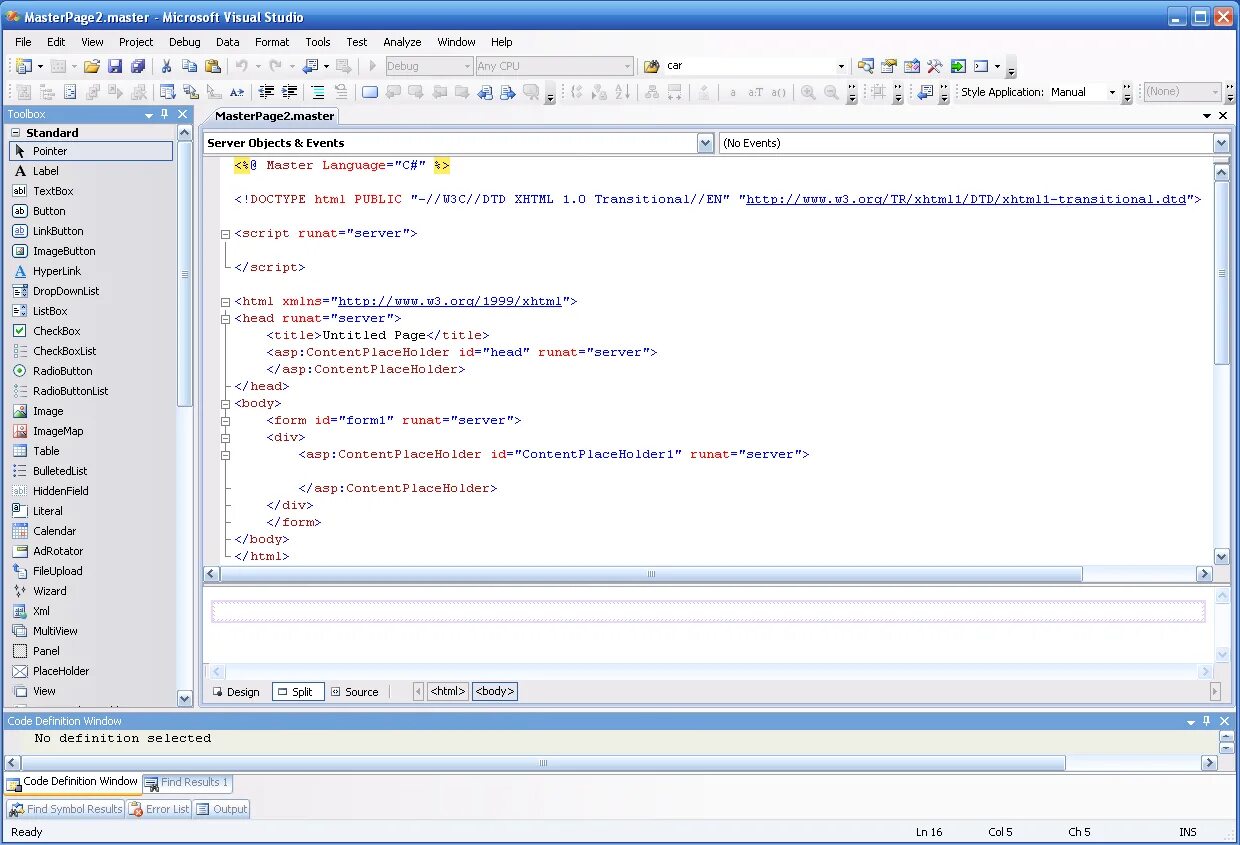
Task: Click the code editor horizontal scrollbar thumb
Action: point(651,574)
